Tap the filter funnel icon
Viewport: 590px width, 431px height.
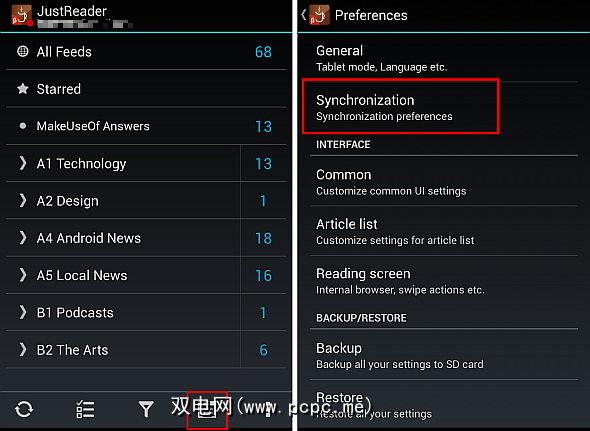click(146, 409)
